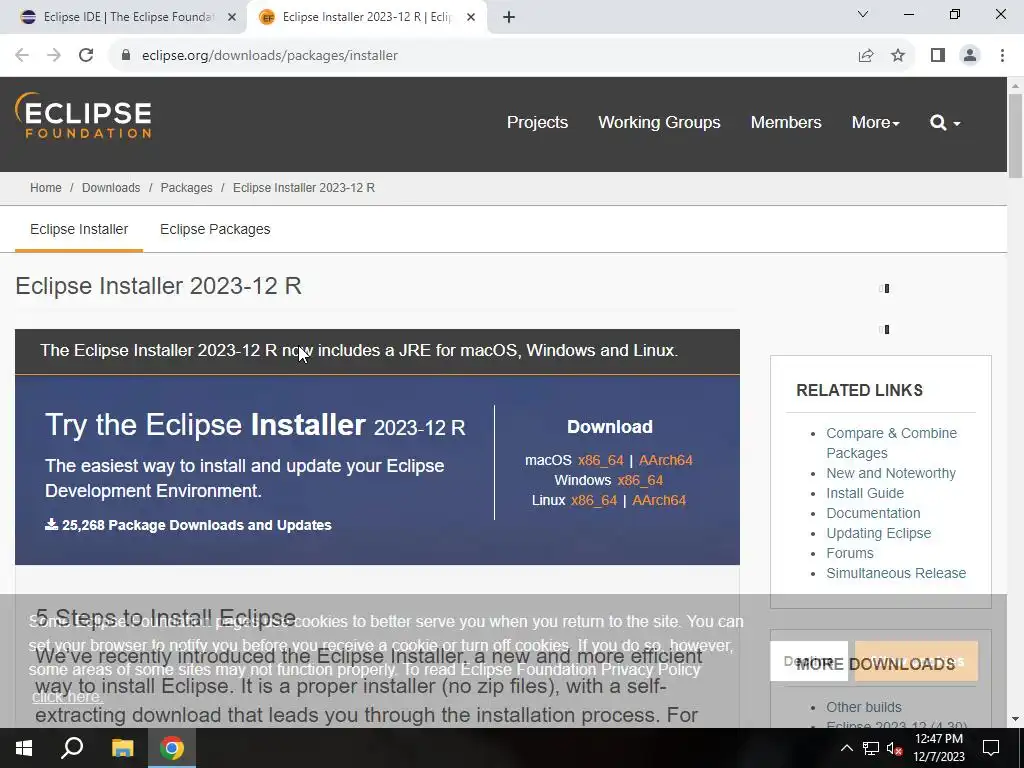The height and width of the screenshot is (768, 1024).
Task: Download macOS AArch64 installer
Action: tap(665, 460)
